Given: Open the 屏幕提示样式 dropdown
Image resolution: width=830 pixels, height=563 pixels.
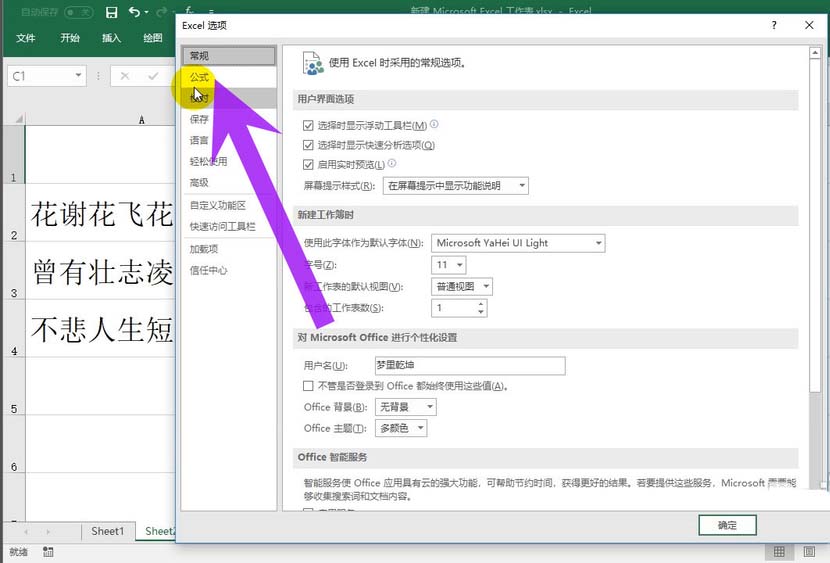Looking at the screenshot, I should tap(455, 186).
